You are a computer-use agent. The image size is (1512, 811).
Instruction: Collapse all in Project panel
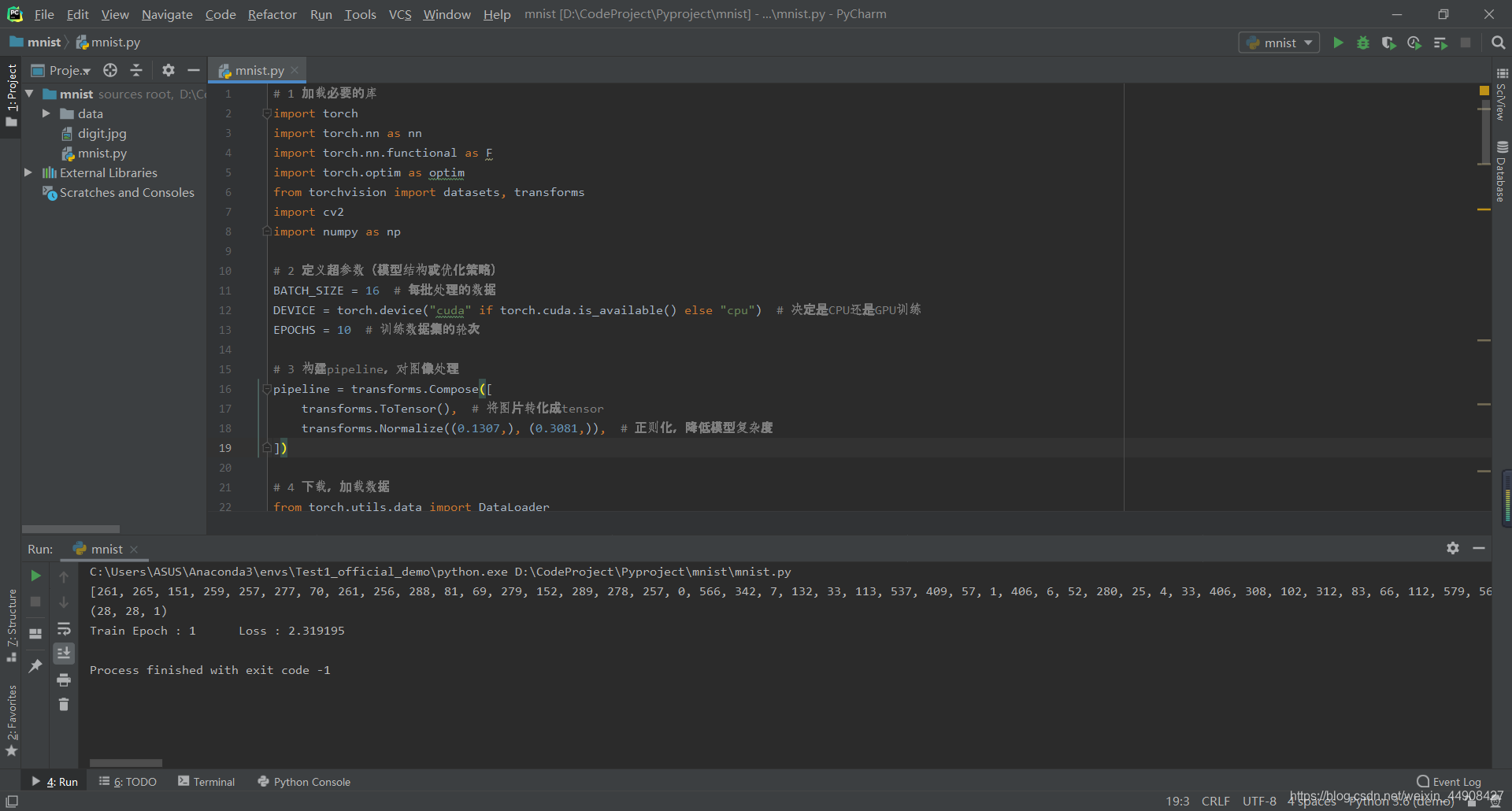click(136, 70)
